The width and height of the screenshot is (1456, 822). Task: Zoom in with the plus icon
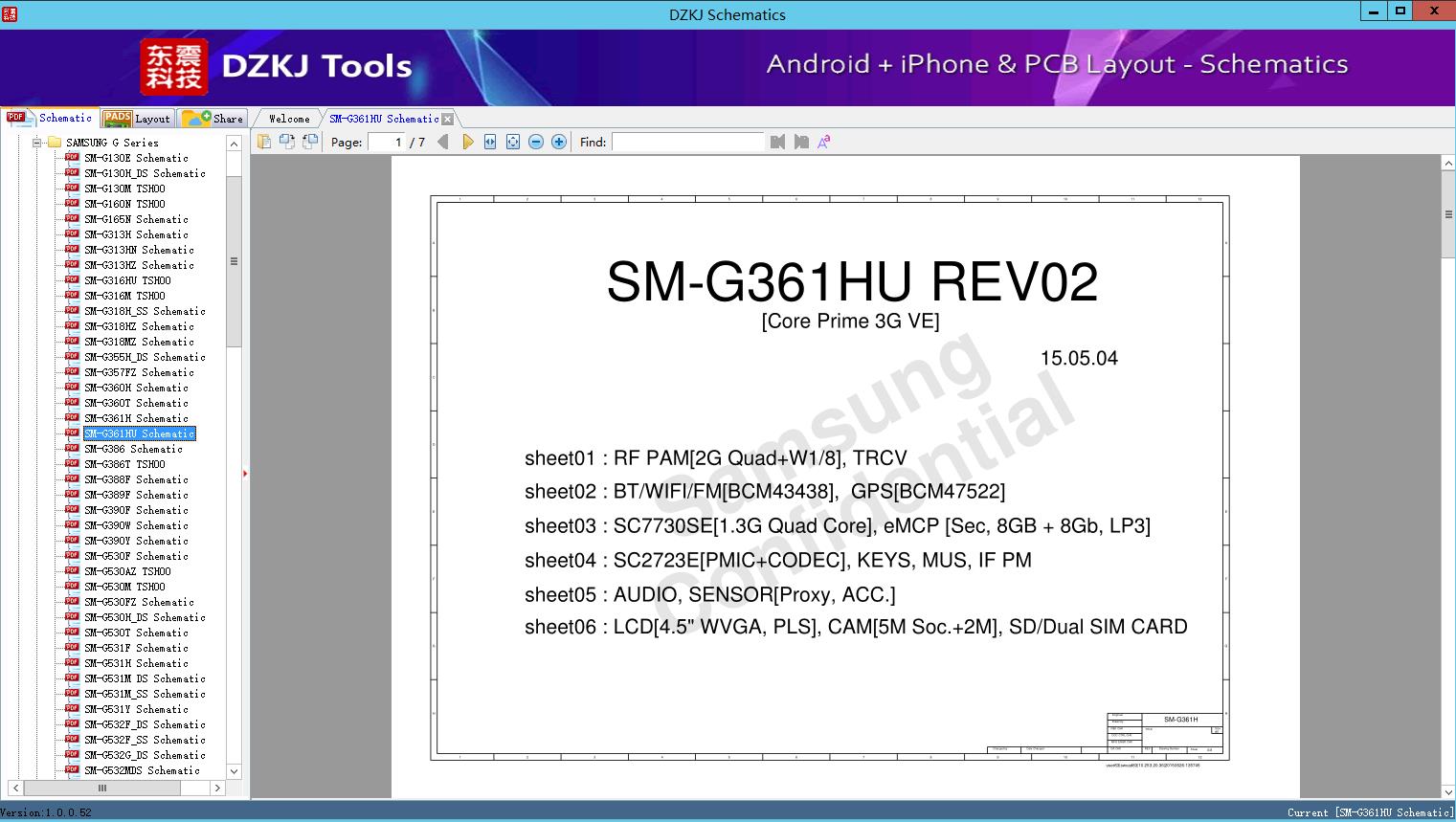(559, 142)
